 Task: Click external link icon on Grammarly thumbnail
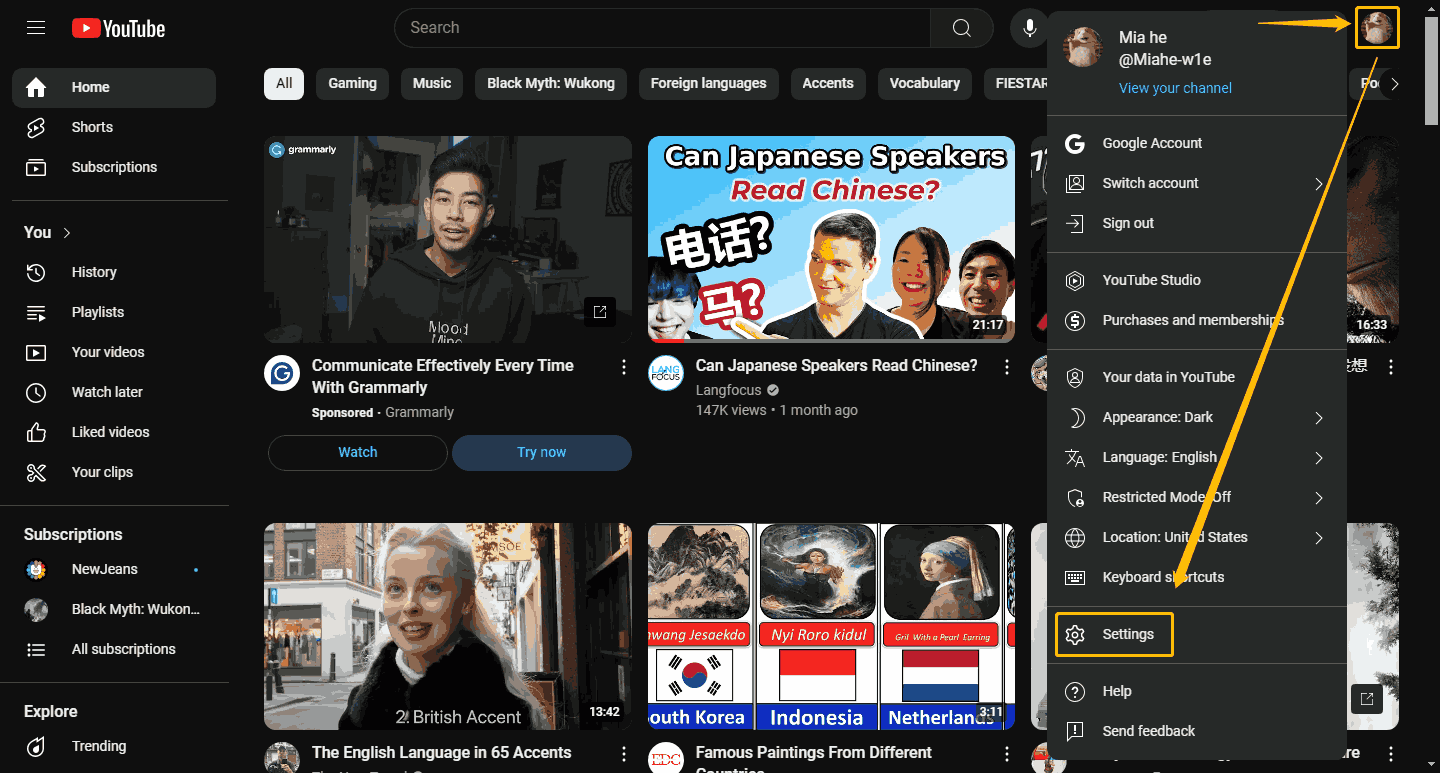(600, 312)
